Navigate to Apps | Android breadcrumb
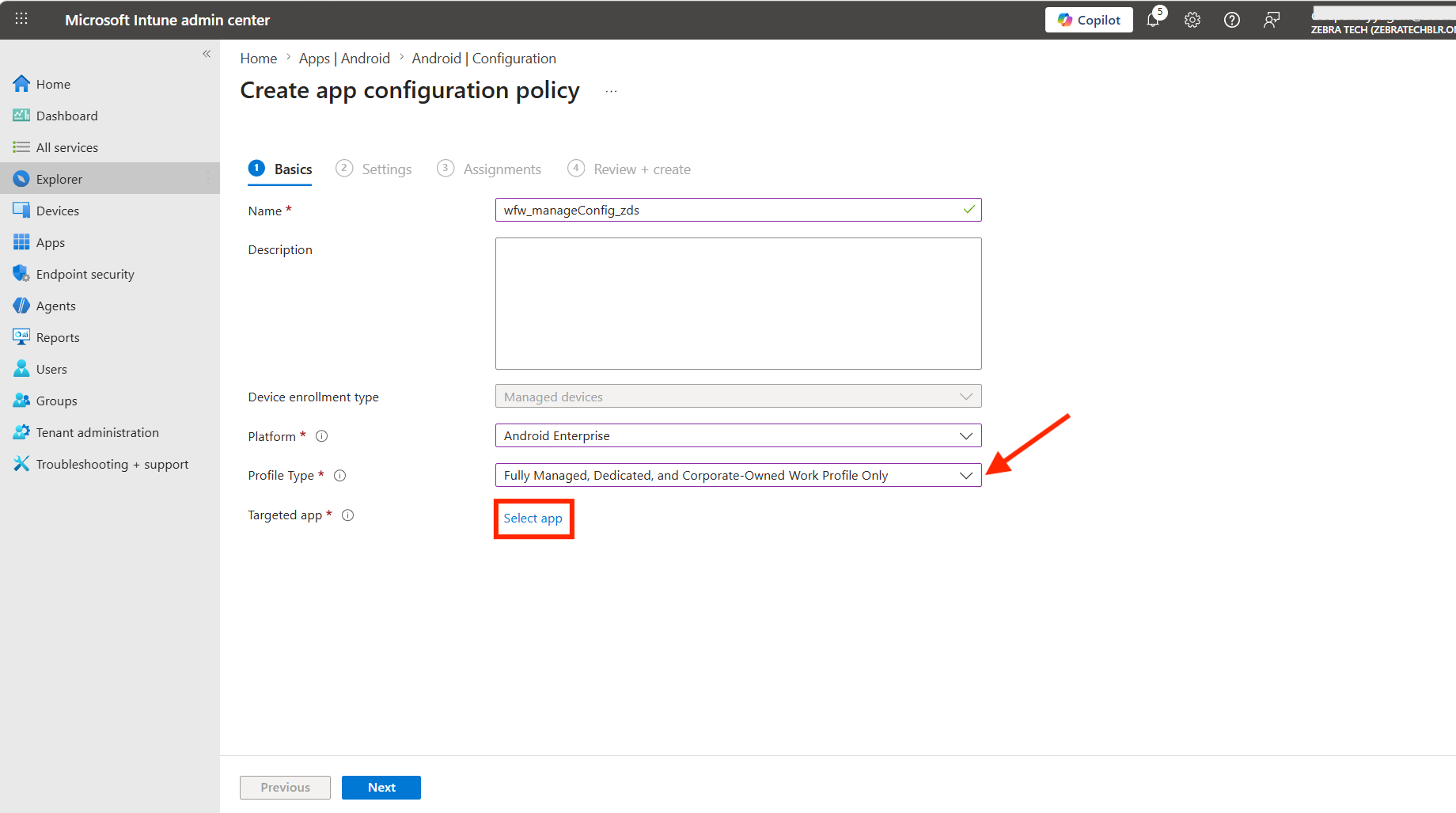The height and width of the screenshot is (813, 1456). point(344,59)
